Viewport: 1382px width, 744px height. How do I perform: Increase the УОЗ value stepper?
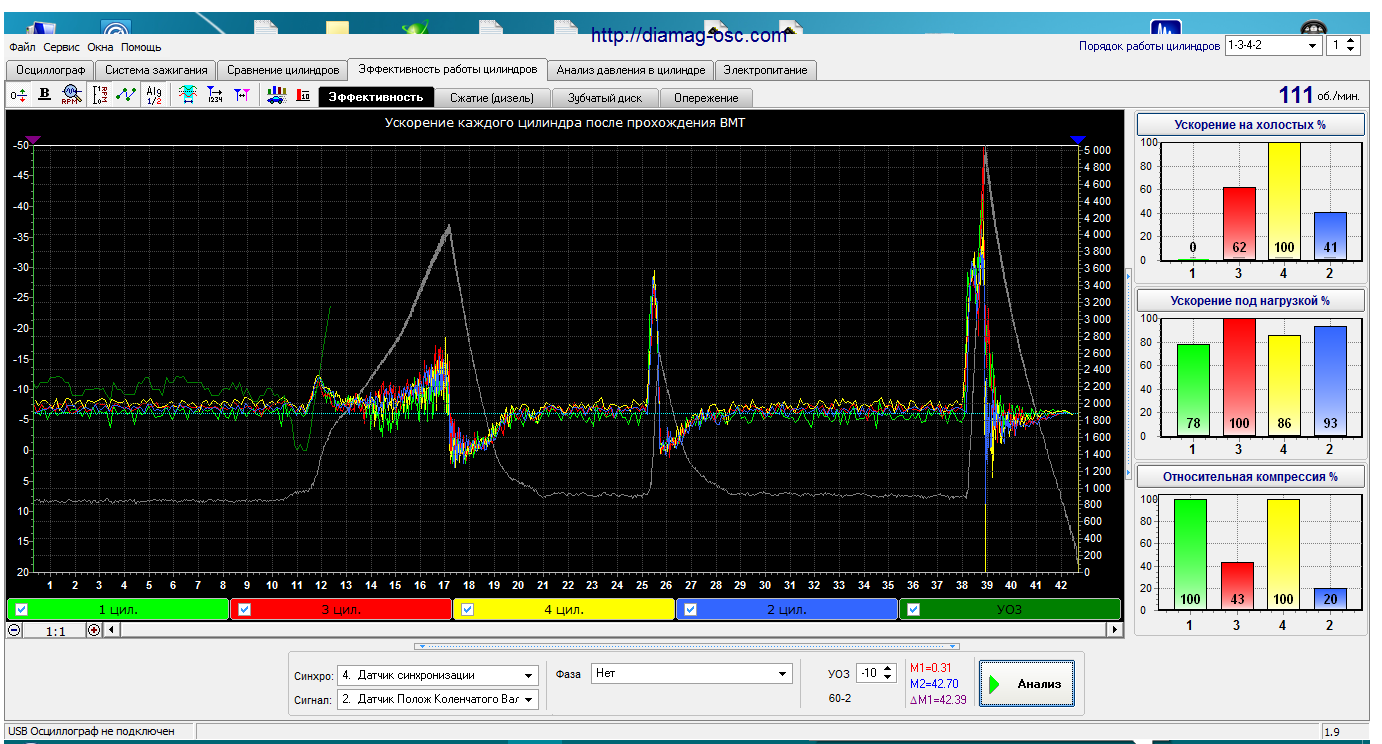pyautogui.click(x=888, y=670)
